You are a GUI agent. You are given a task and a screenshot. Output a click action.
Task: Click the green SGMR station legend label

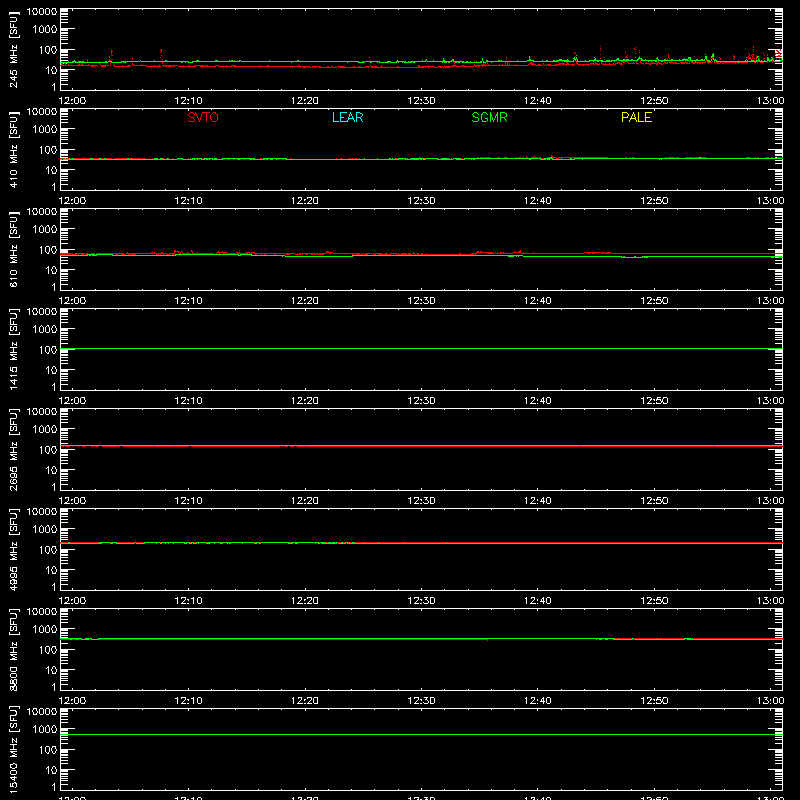pos(489,117)
